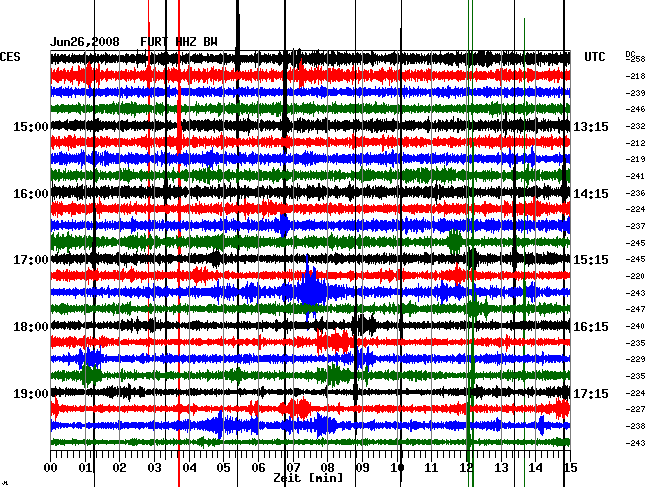The image size is (650, 494).
Task: Select the DC offset value -246
Action: coord(635,109)
